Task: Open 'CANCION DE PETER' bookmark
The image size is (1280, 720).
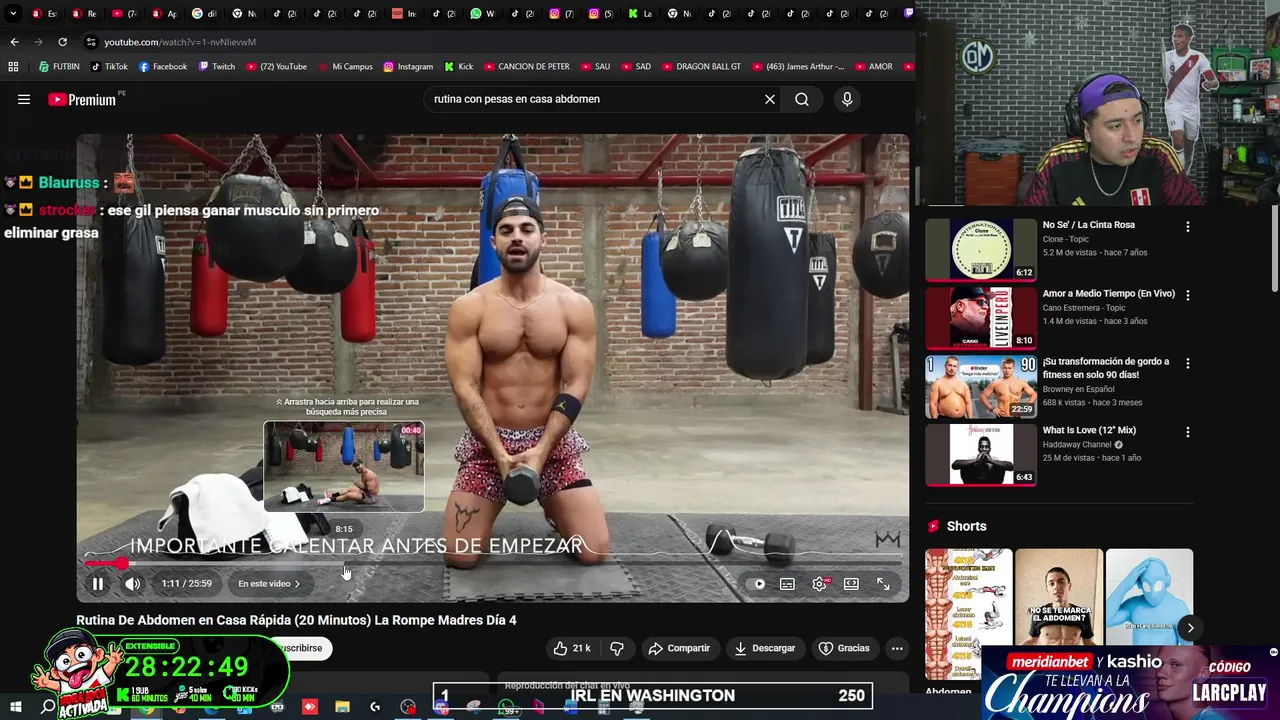Action: (527, 67)
